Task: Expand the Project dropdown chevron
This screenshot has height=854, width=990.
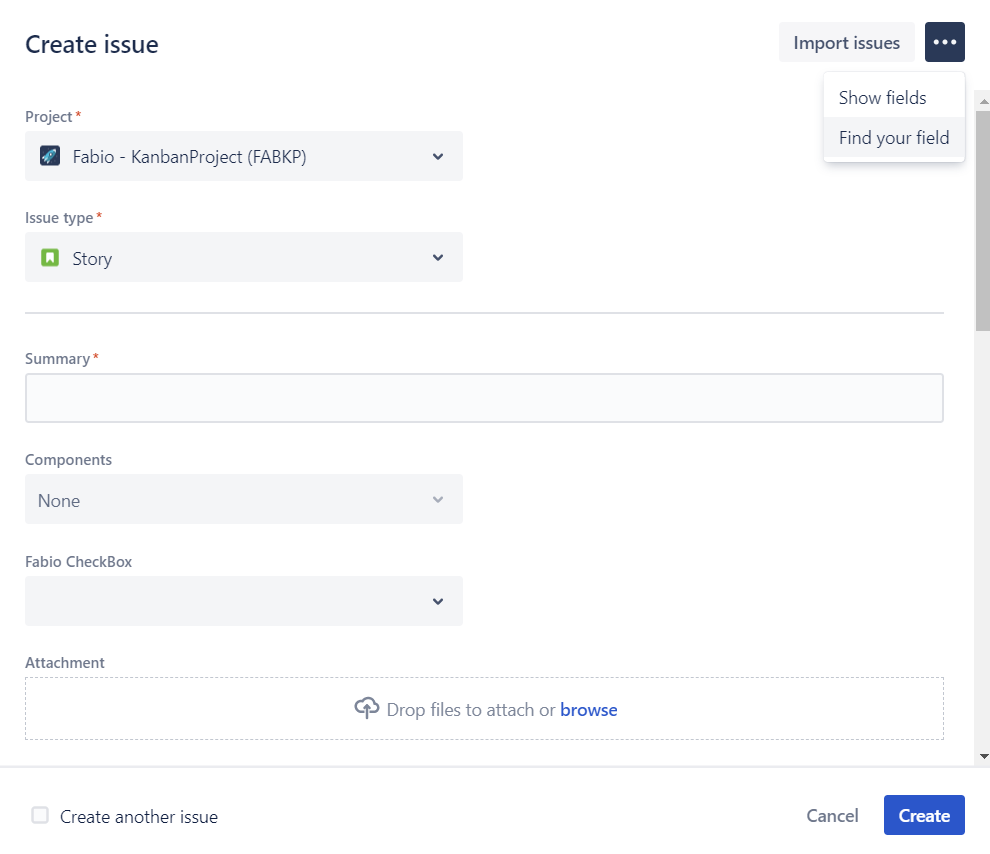Action: [x=437, y=156]
